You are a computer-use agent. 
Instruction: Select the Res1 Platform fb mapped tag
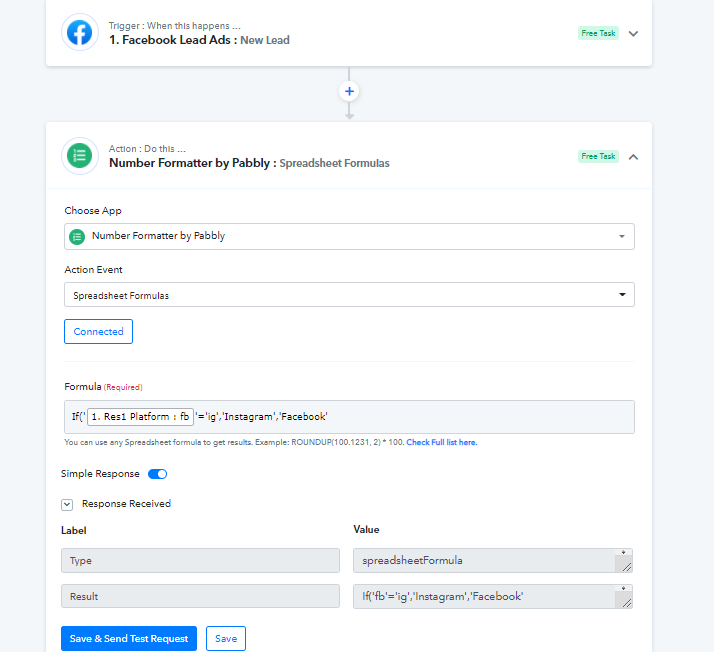coord(140,417)
